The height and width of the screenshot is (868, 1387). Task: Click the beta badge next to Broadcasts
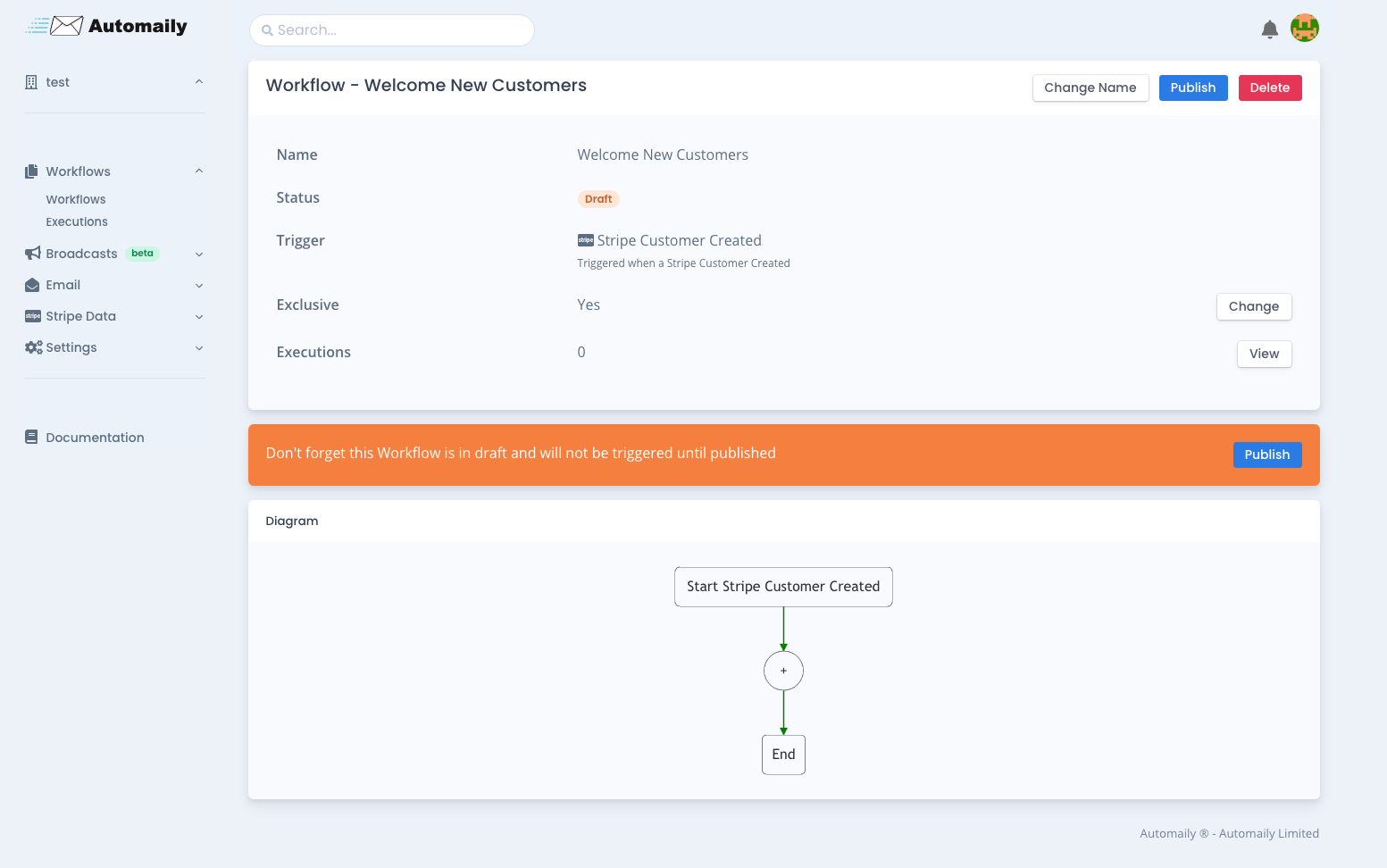pos(142,254)
